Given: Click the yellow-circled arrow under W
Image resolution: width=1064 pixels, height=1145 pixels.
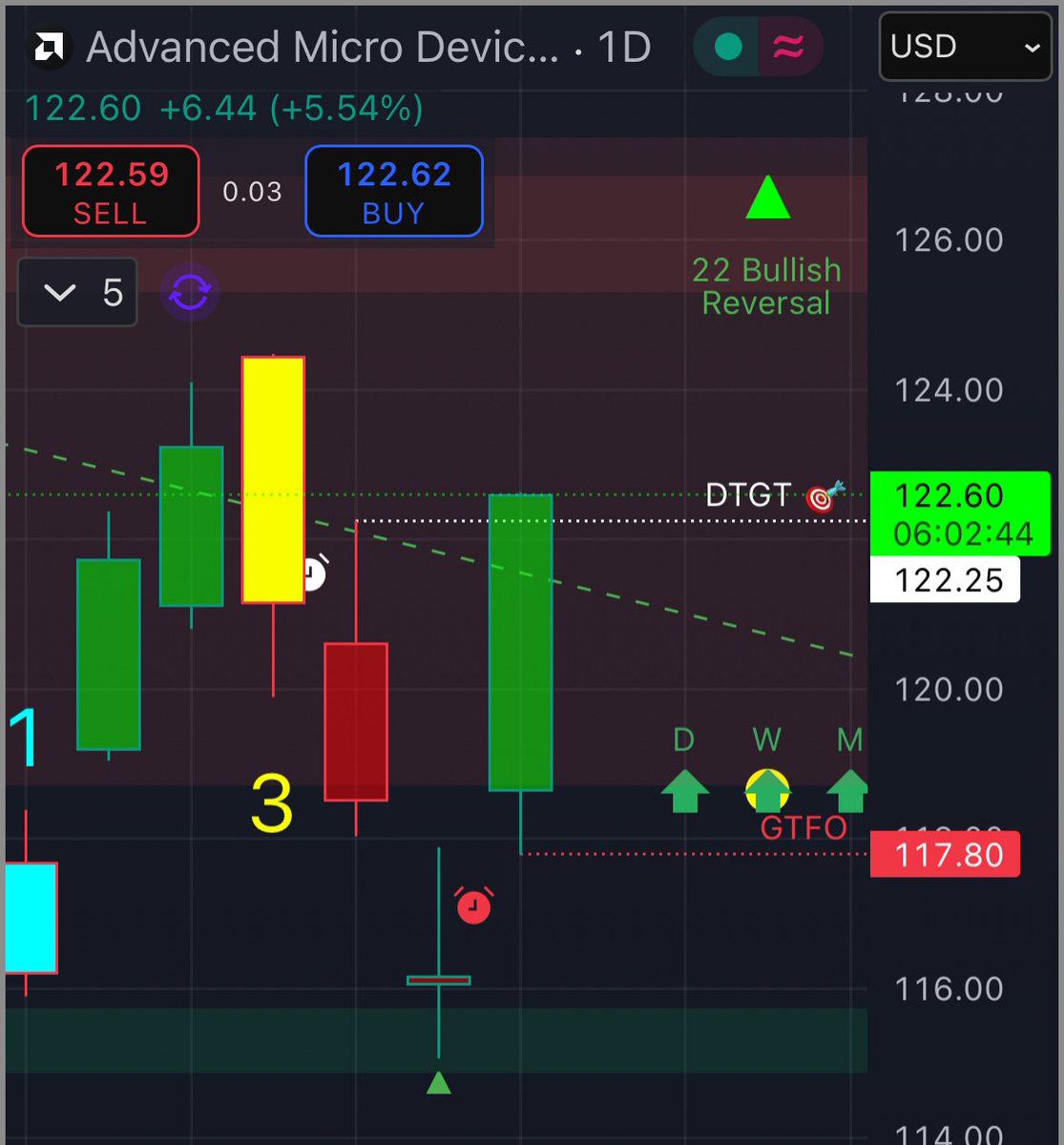Looking at the screenshot, I should (767, 790).
